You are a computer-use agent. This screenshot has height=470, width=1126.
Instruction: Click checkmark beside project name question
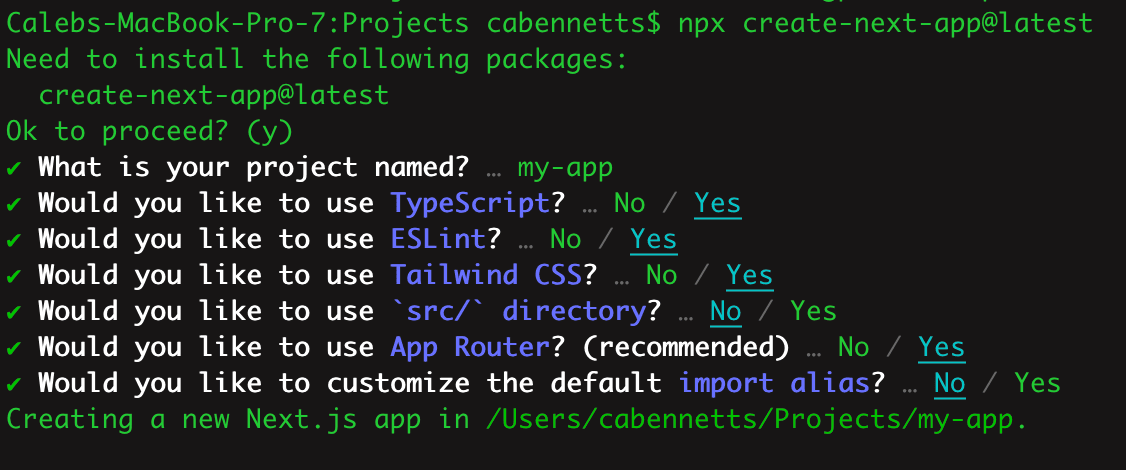click(14, 167)
